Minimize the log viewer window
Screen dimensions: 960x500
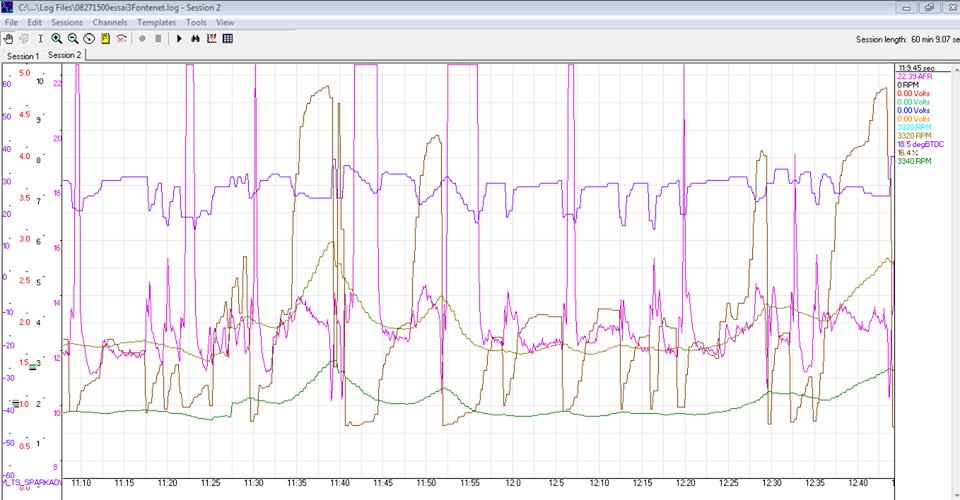click(906, 8)
